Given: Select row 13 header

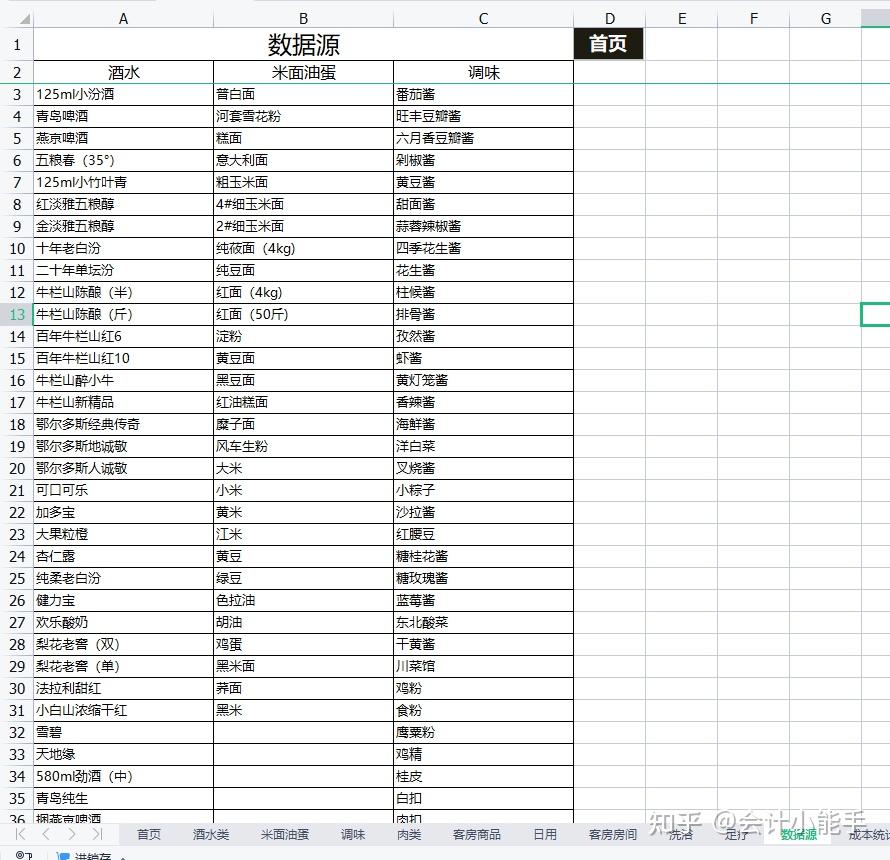Looking at the screenshot, I should (16, 314).
